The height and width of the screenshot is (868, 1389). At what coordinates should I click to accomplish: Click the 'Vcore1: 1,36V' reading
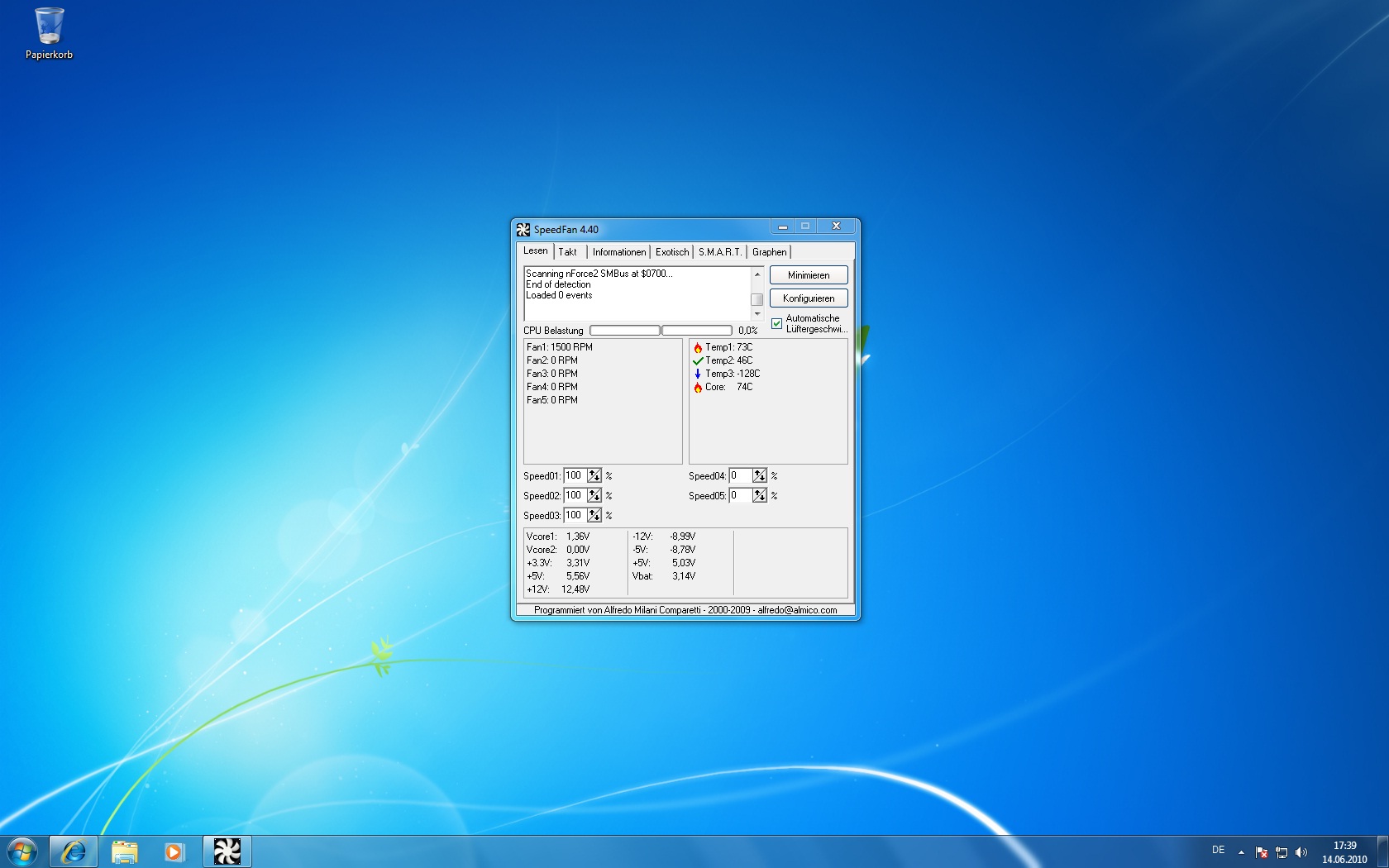[x=558, y=537]
